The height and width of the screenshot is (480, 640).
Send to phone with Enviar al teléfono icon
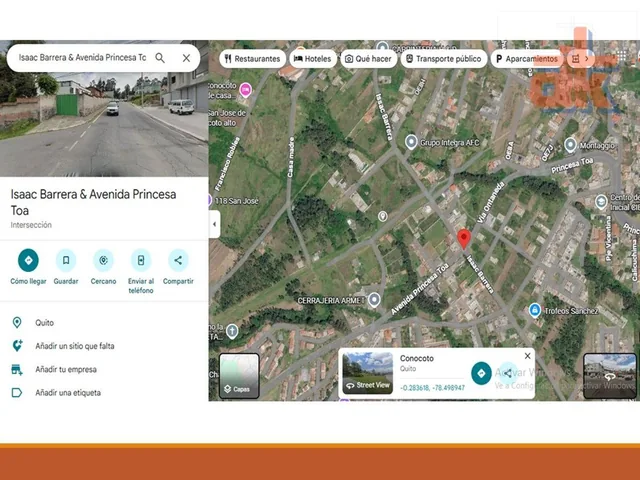tap(141, 260)
